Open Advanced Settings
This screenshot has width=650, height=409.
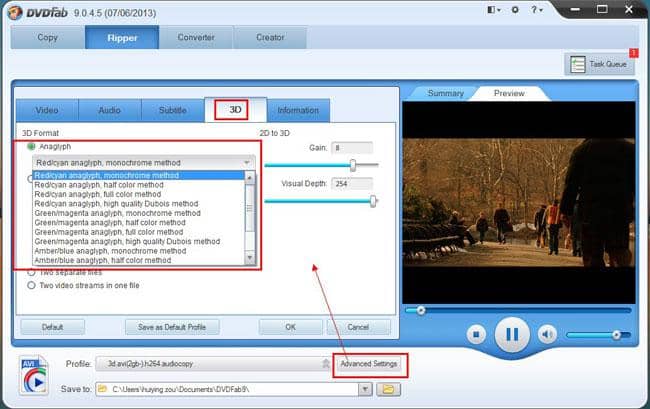[369, 364]
